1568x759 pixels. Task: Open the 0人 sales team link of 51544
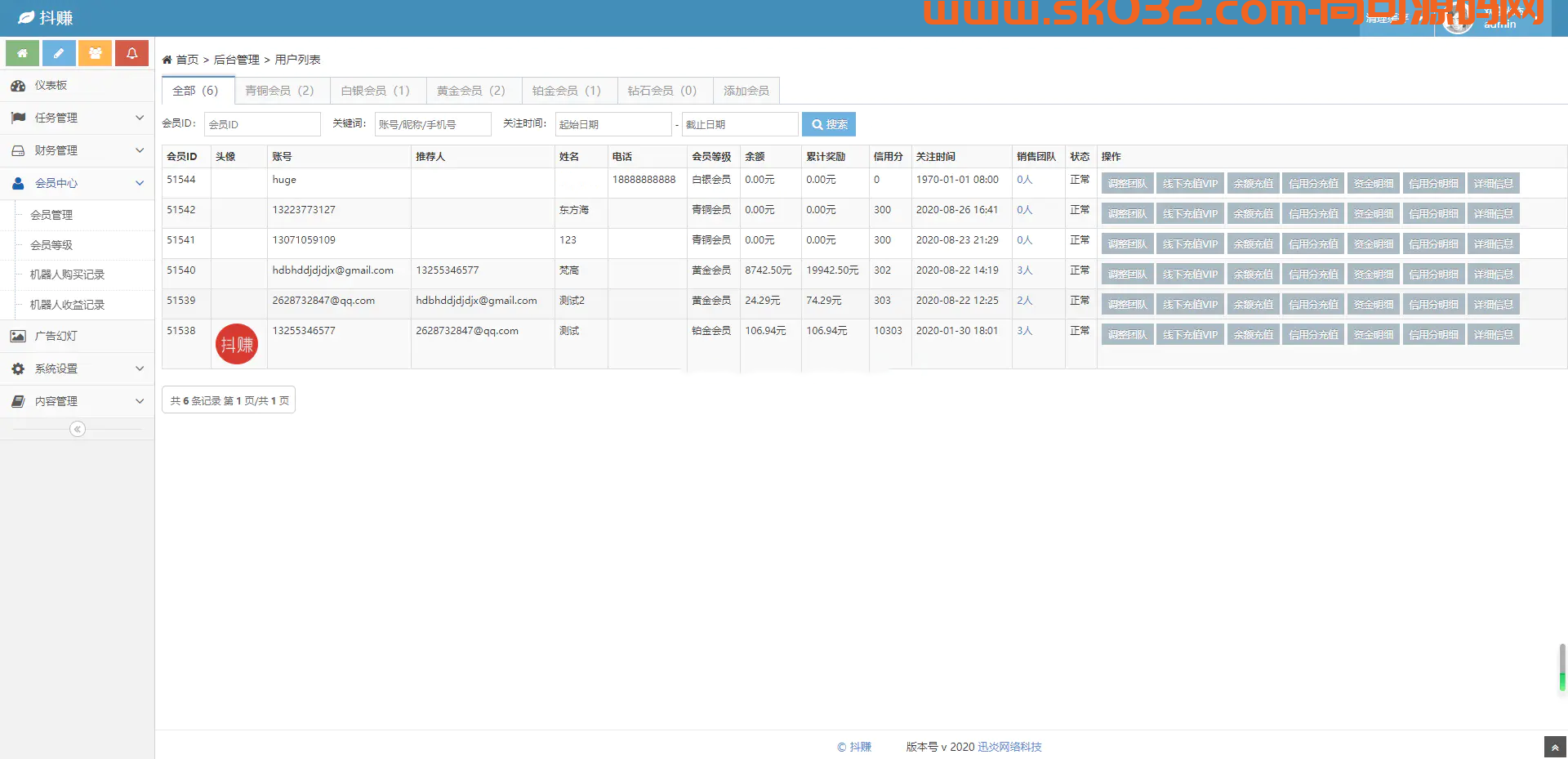pos(1024,180)
